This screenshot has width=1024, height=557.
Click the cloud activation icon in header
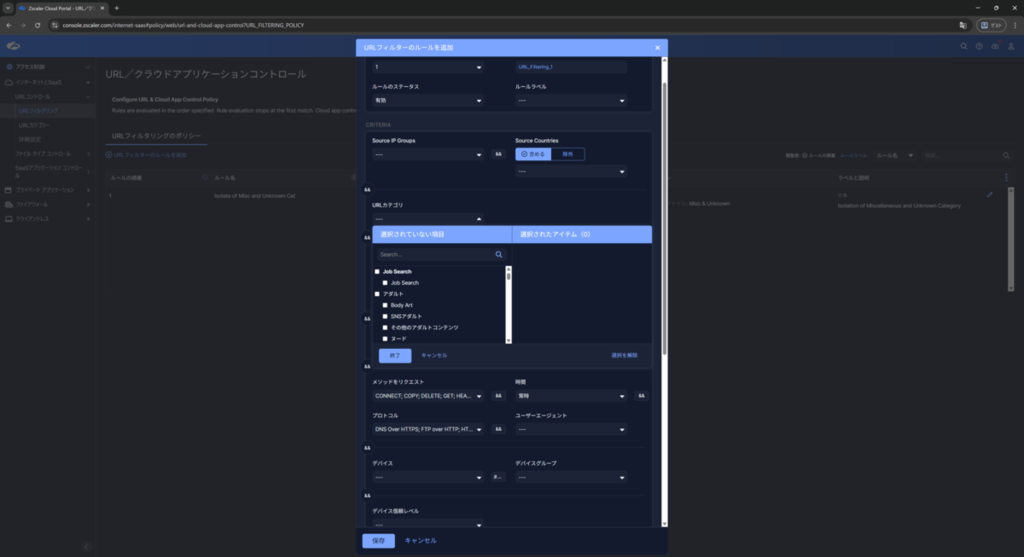[994, 46]
